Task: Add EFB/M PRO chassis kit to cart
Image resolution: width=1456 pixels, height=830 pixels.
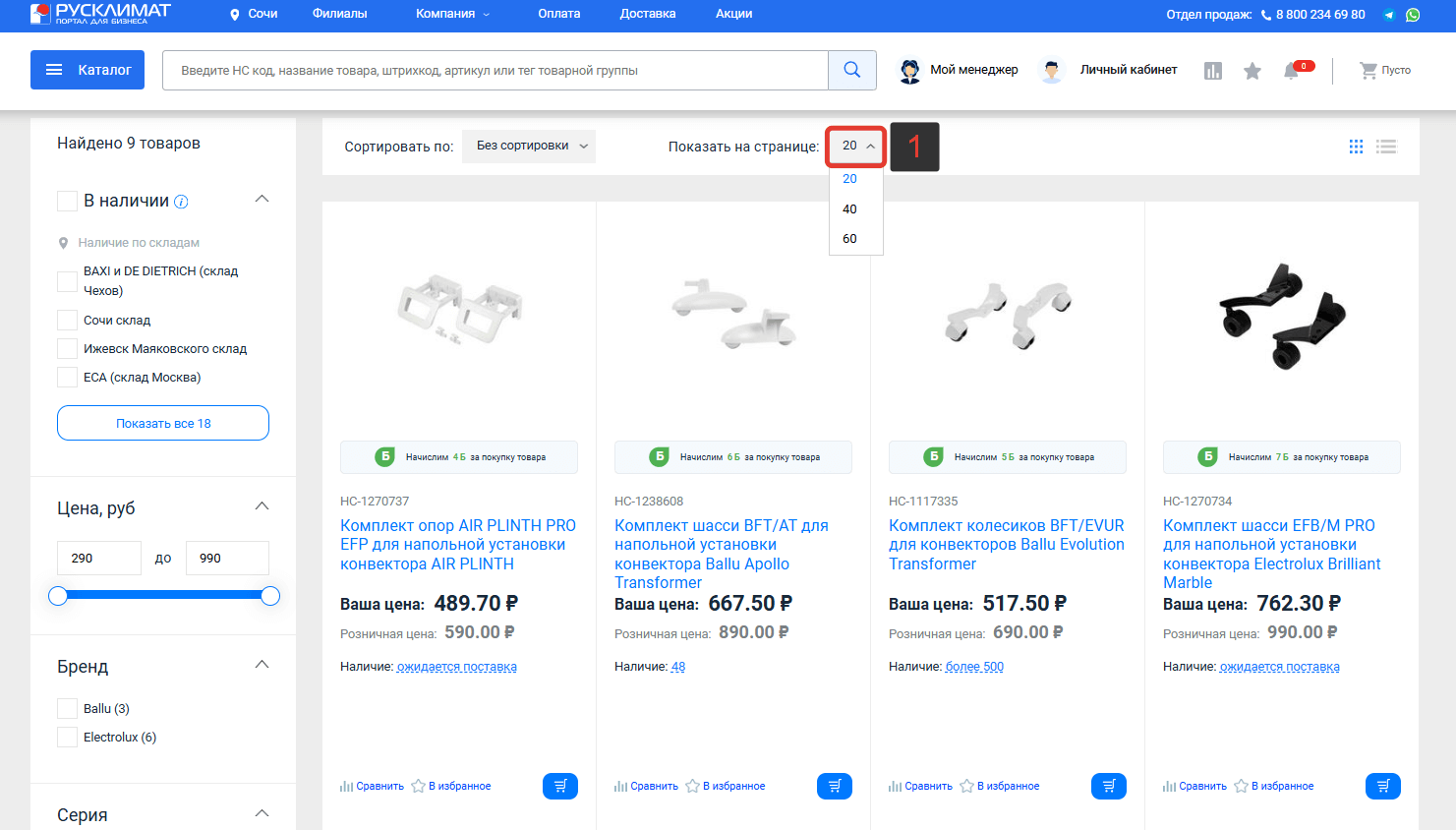Action: [1383, 786]
